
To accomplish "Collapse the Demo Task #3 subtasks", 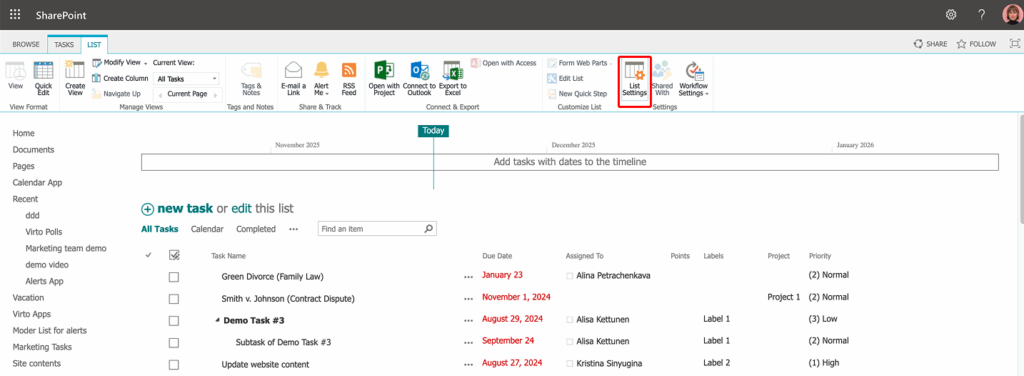I will pyautogui.click(x=217, y=321).
